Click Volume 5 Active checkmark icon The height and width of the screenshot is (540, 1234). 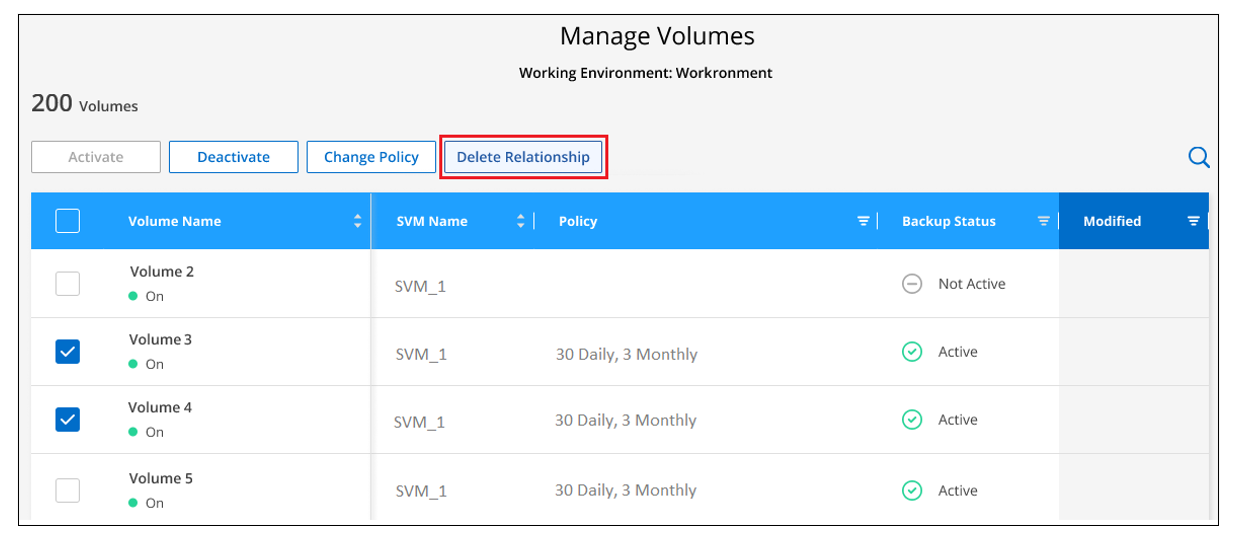coord(911,491)
